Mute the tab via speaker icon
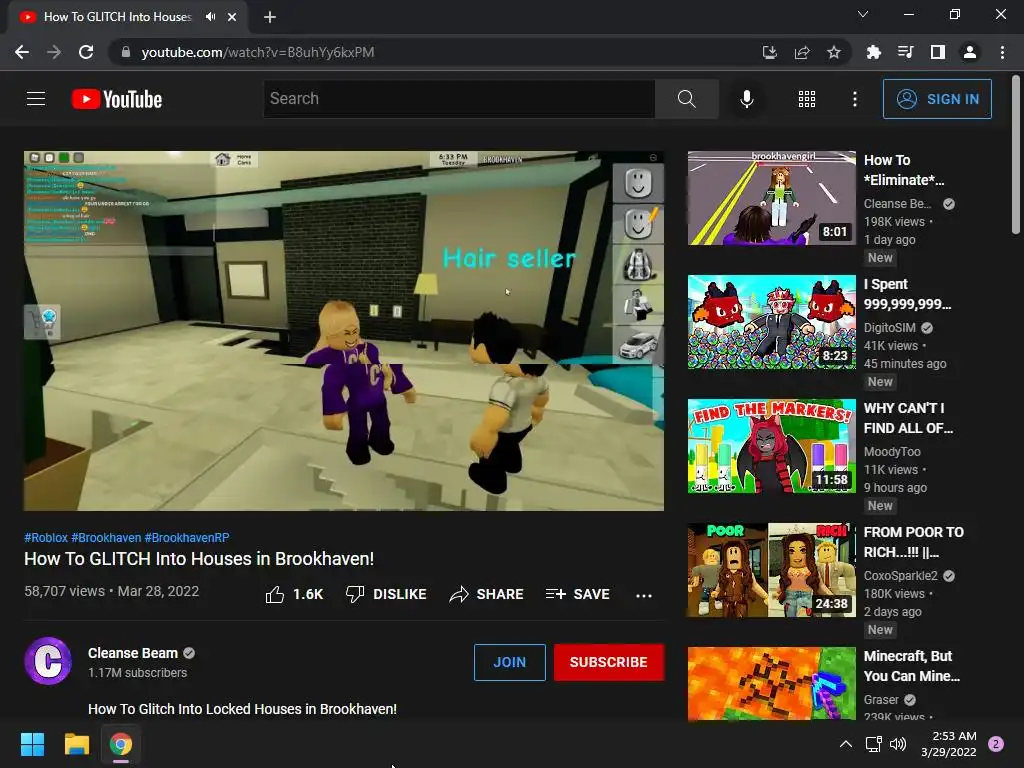 210,17
